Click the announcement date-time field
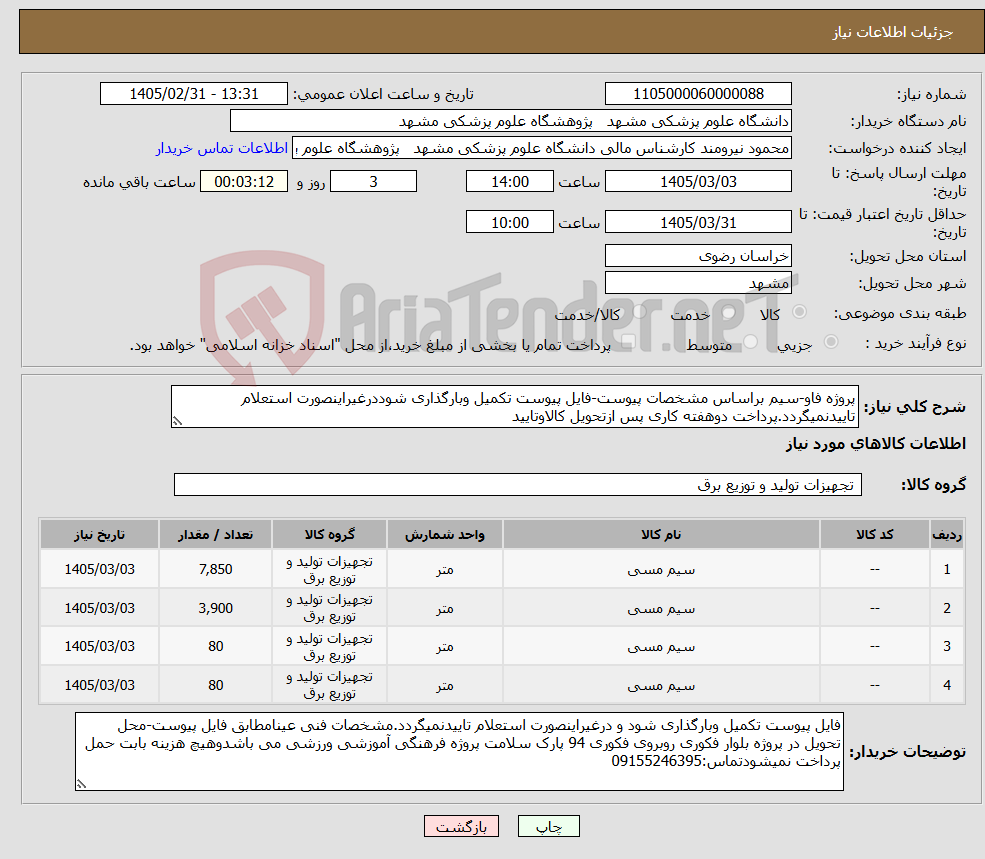The height and width of the screenshot is (859, 985). pos(193,94)
